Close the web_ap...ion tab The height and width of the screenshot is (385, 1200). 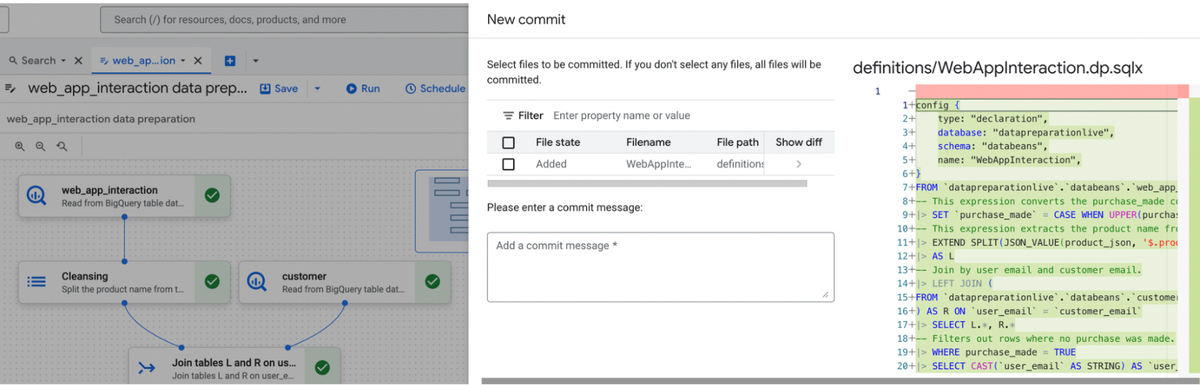click(x=198, y=61)
